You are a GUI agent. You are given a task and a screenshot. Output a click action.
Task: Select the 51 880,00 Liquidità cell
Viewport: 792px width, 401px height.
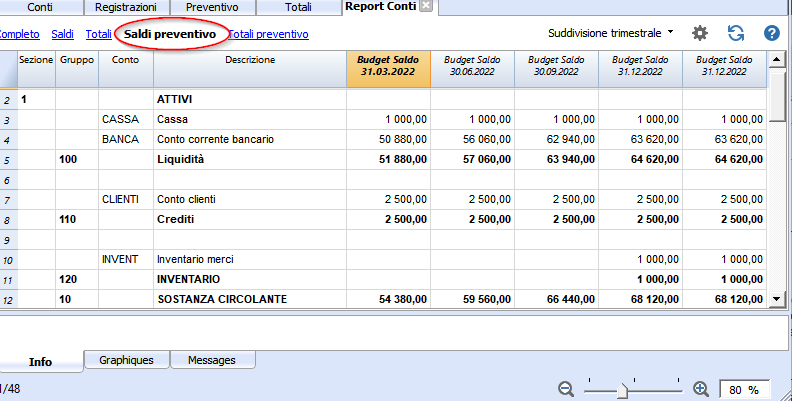[388, 160]
